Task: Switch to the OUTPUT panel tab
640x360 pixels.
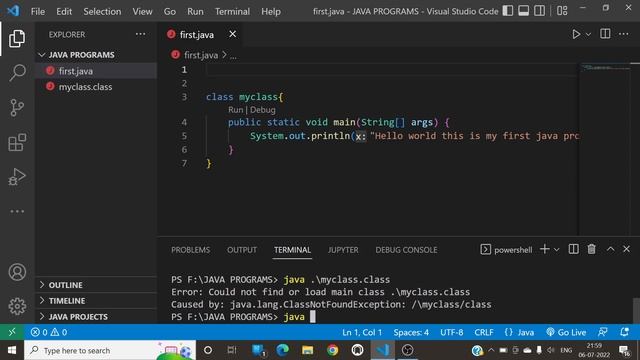Action: click(x=242, y=250)
